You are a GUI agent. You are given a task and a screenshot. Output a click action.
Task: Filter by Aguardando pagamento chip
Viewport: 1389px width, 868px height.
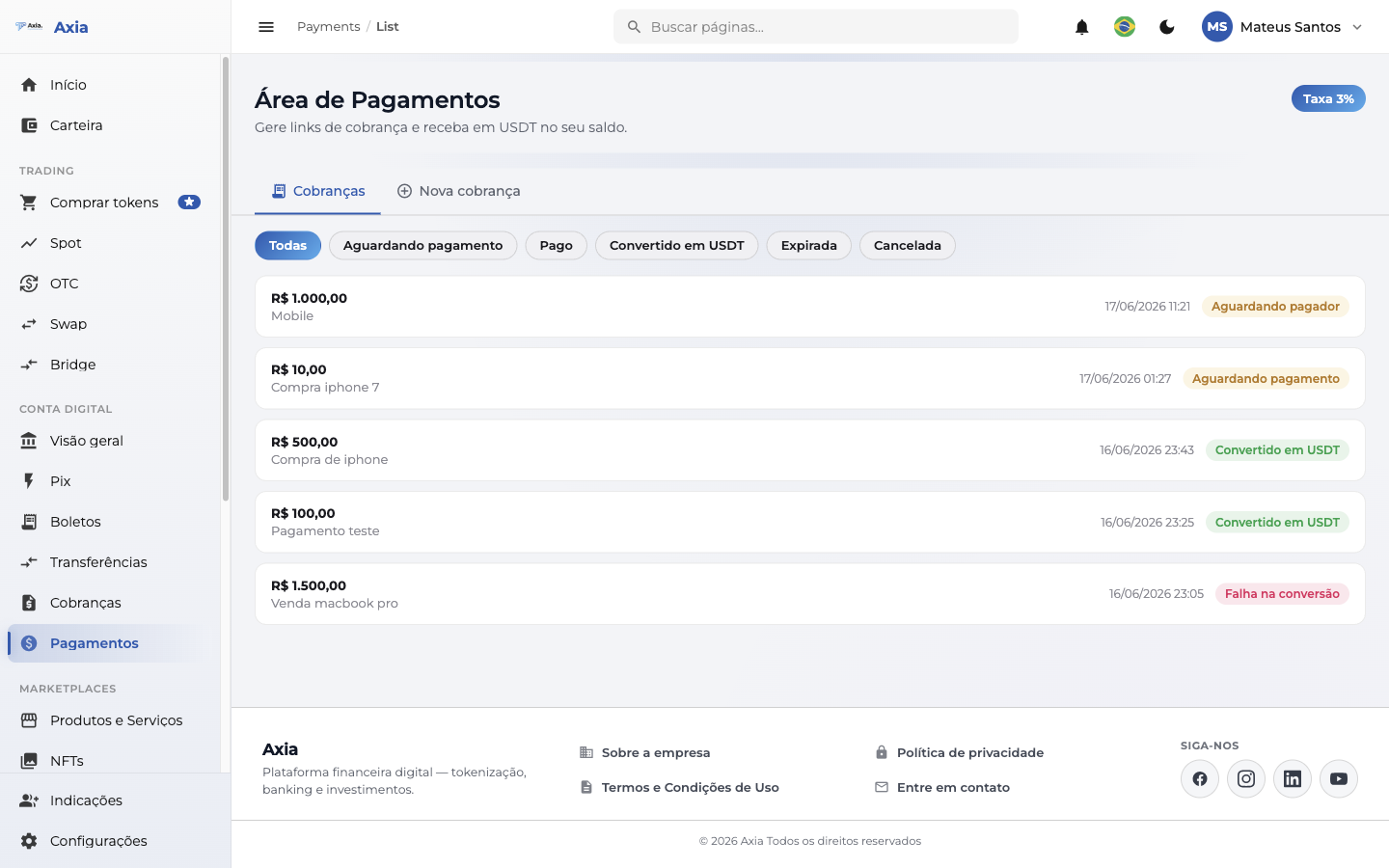pyautogui.click(x=422, y=246)
